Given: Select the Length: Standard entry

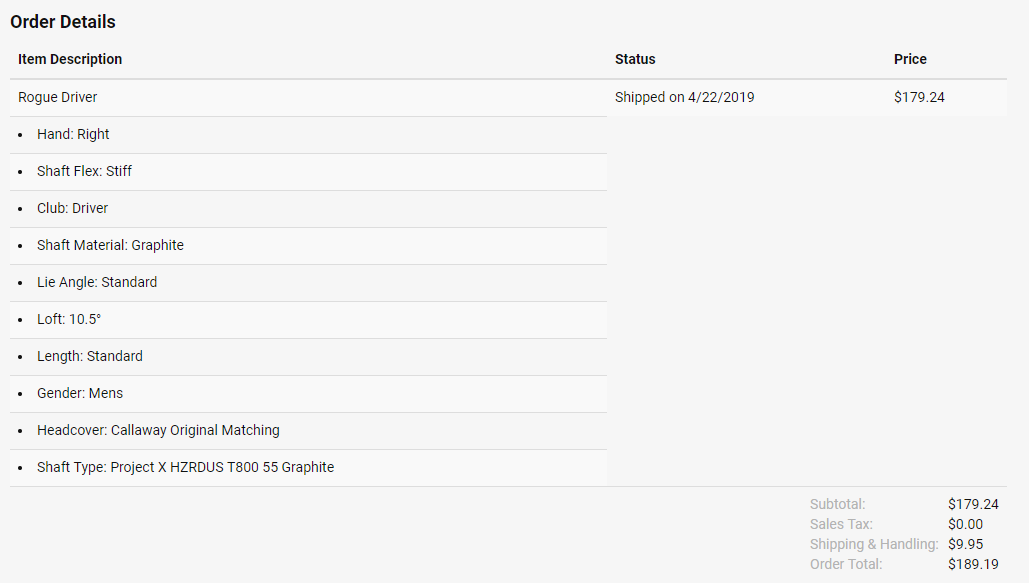Looking at the screenshot, I should coord(90,356).
